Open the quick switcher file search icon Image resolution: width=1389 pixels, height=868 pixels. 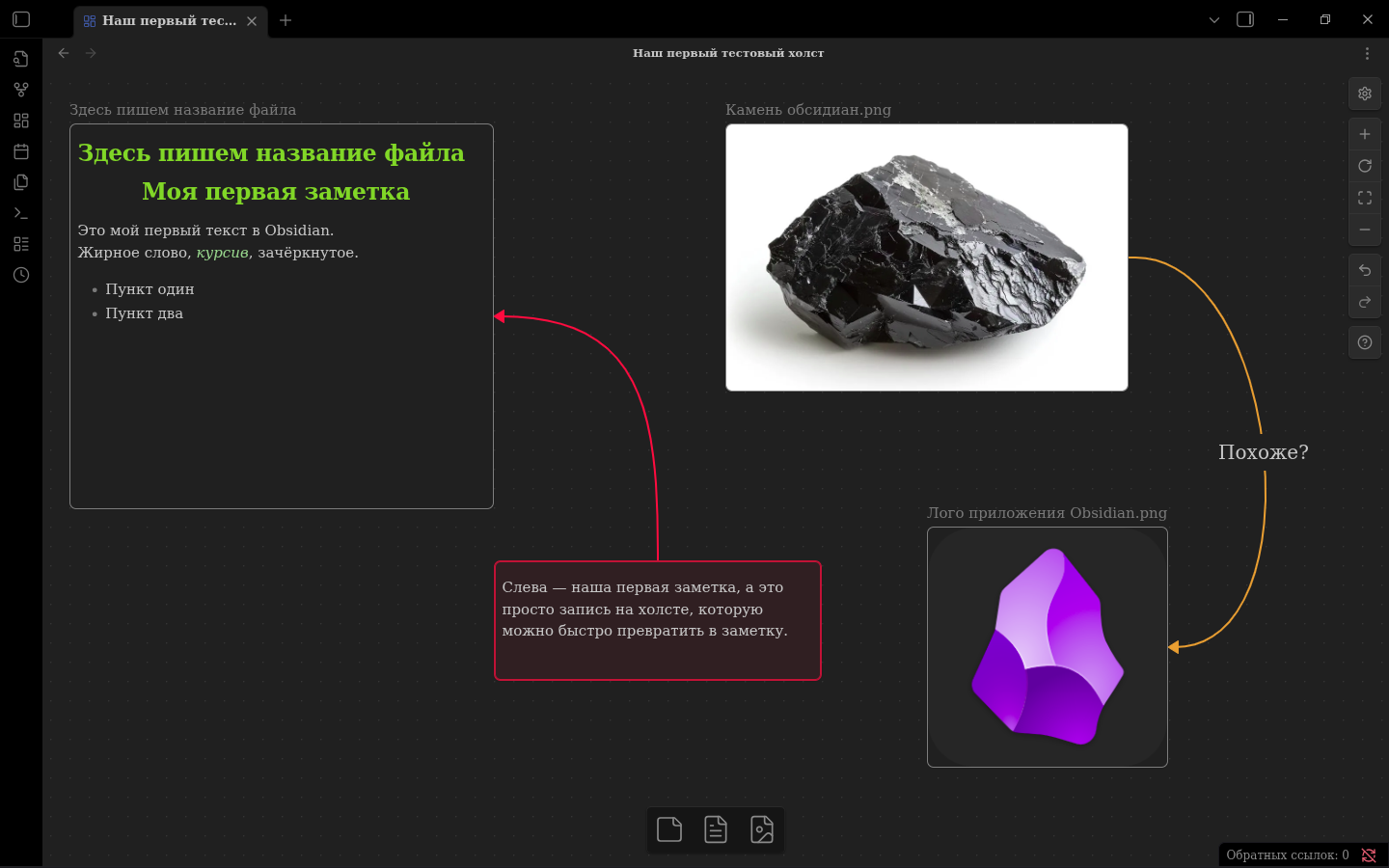click(21, 59)
